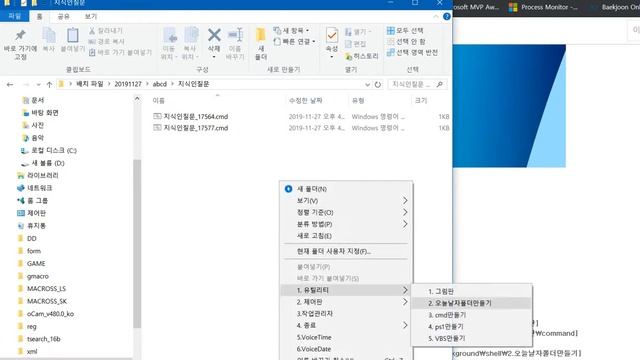
Task: Choose 3. cmd만들기 in the submenu
Action: coord(471,315)
